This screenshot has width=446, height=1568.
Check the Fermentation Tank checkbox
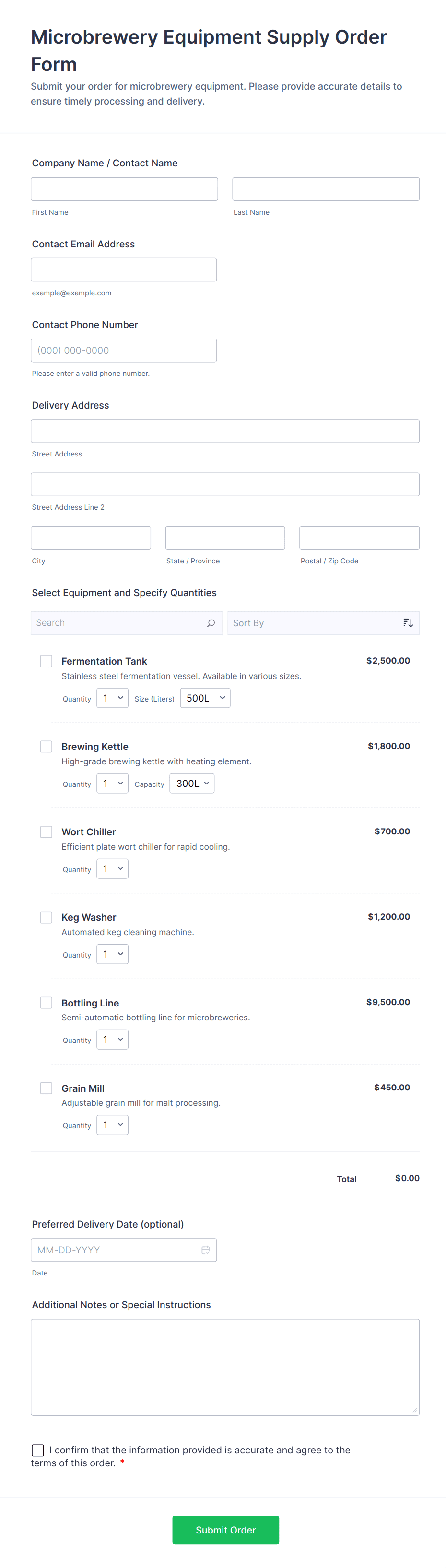click(x=46, y=661)
